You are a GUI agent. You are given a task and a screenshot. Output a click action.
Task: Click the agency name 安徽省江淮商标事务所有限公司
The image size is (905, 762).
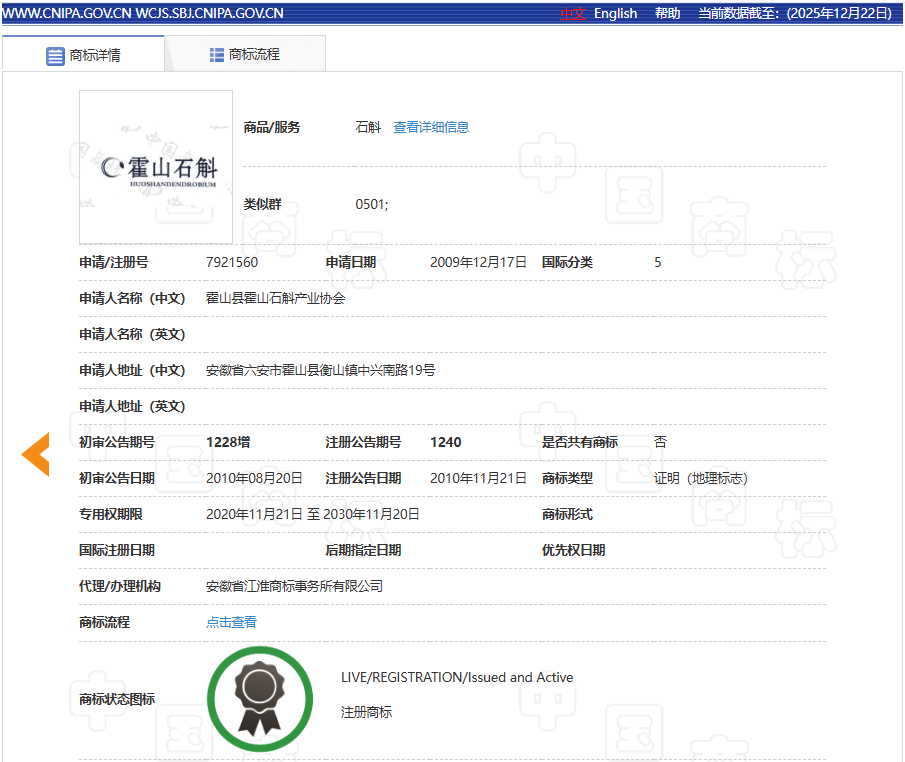[294, 586]
